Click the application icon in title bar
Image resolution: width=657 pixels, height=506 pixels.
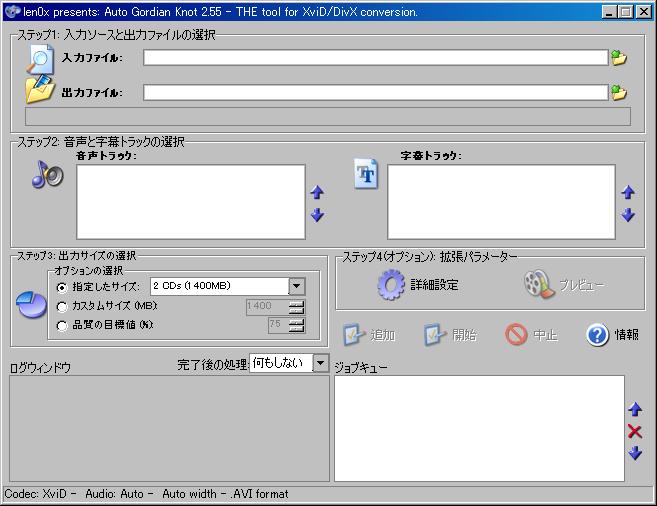[12, 11]
